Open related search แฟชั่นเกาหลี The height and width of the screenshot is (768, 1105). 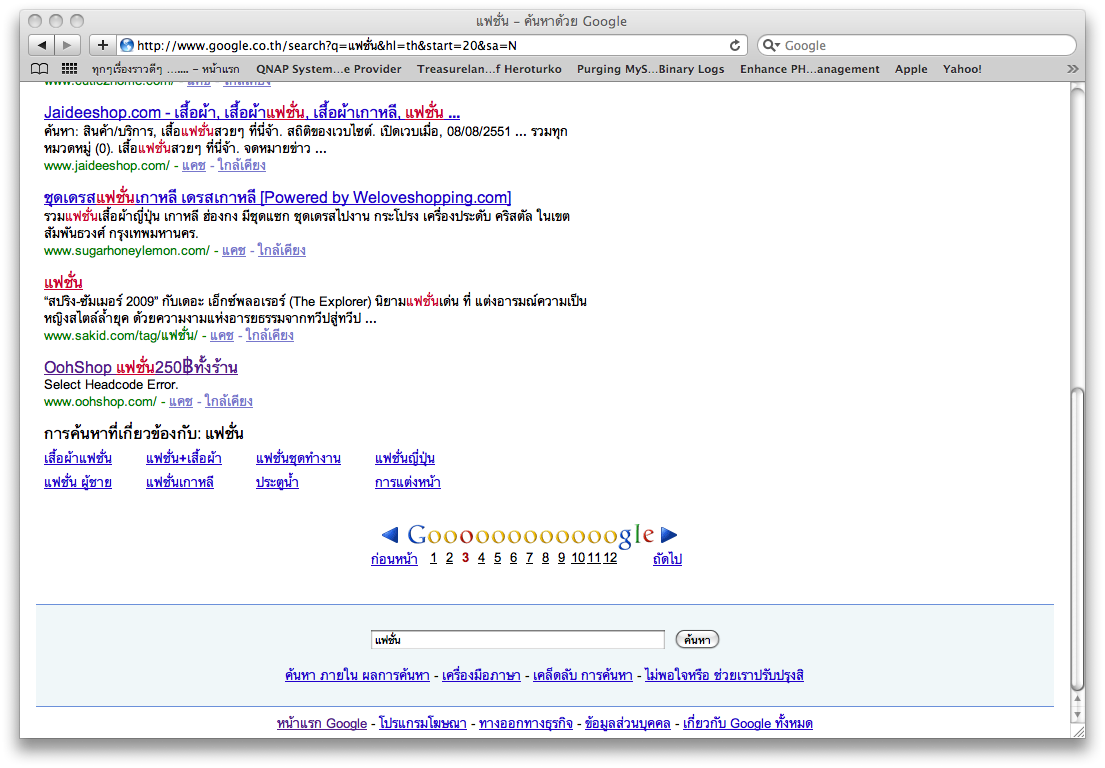pos(180,483)
